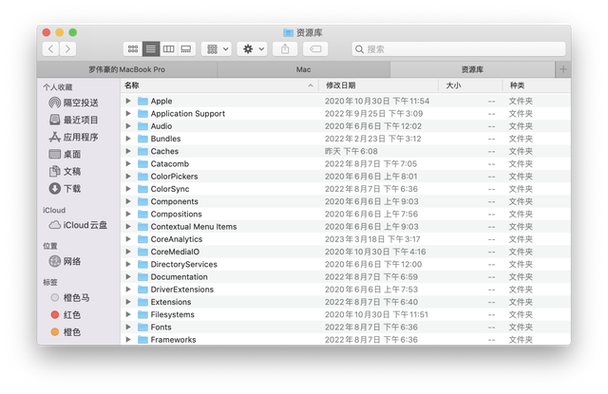608x394 pixels.
Task: Switch to the Mac tab
Action: coord(304,69)
